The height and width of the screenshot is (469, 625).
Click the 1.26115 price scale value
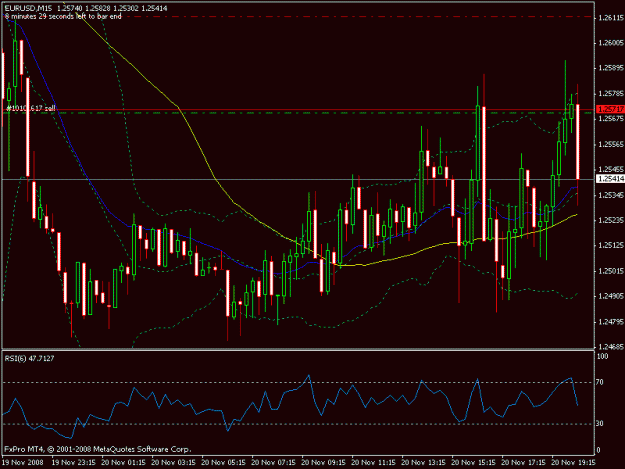[611, 18]
